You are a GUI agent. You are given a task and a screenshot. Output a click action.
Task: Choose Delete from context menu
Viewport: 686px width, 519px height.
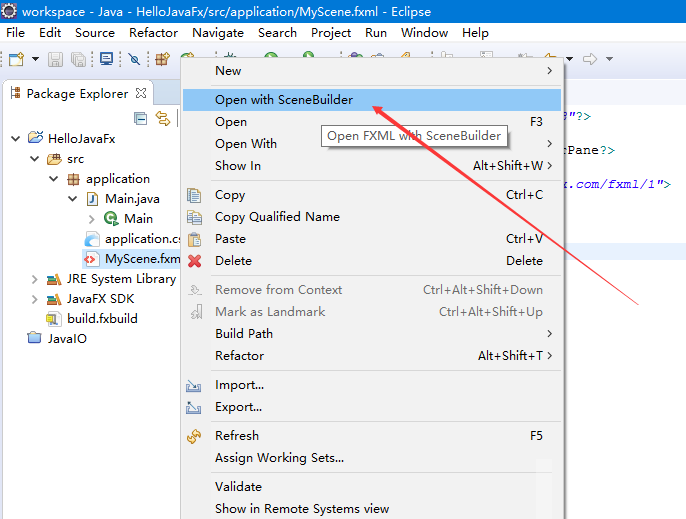(372, 261)
